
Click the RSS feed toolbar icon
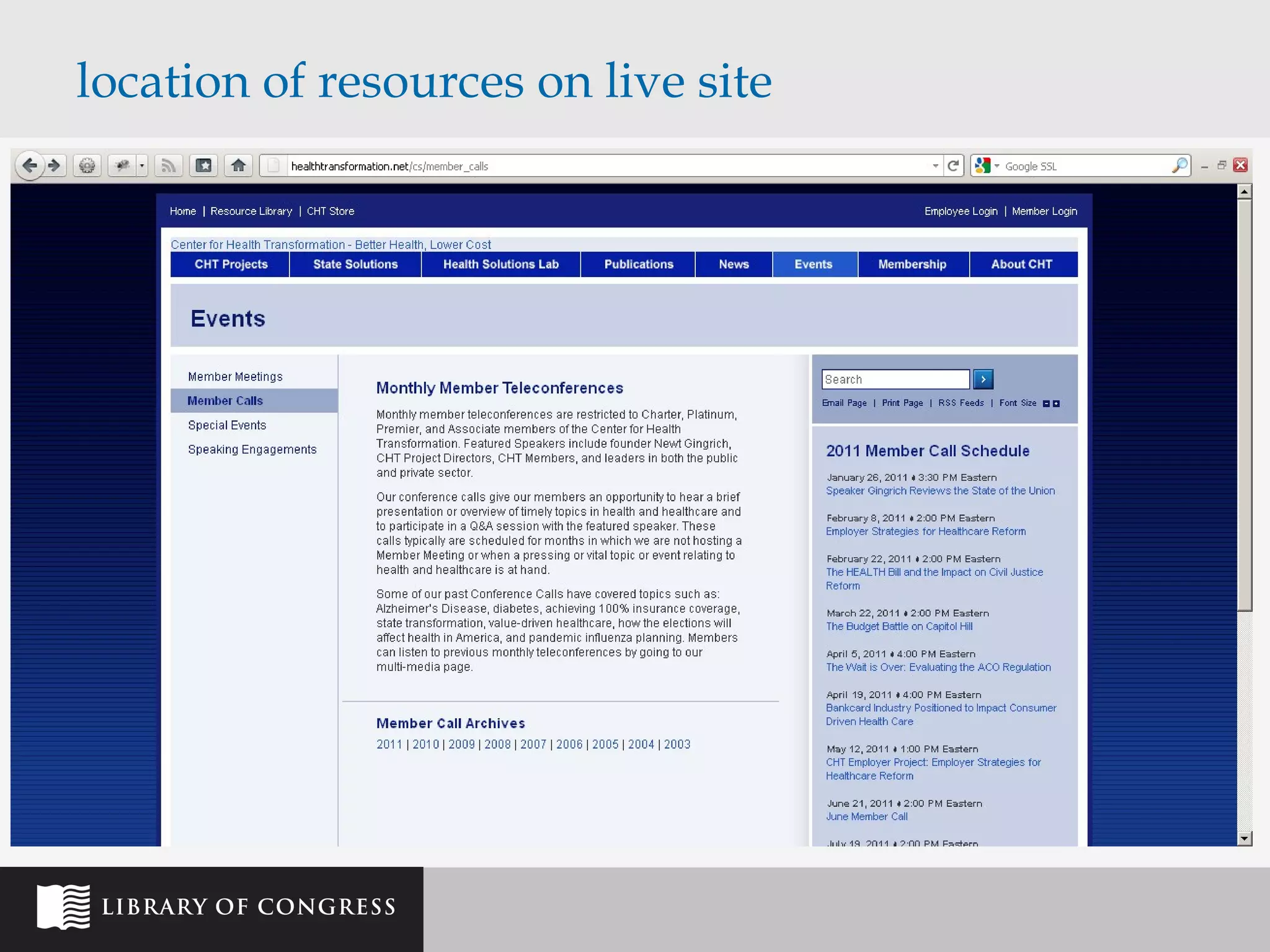click(x=169, y=165)
